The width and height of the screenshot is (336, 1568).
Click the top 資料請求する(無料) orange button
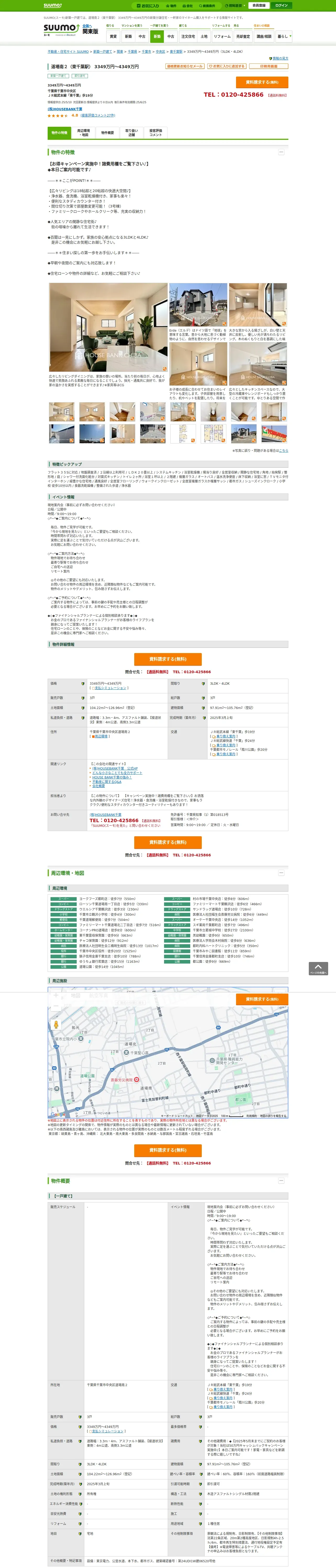pos(262,82)
